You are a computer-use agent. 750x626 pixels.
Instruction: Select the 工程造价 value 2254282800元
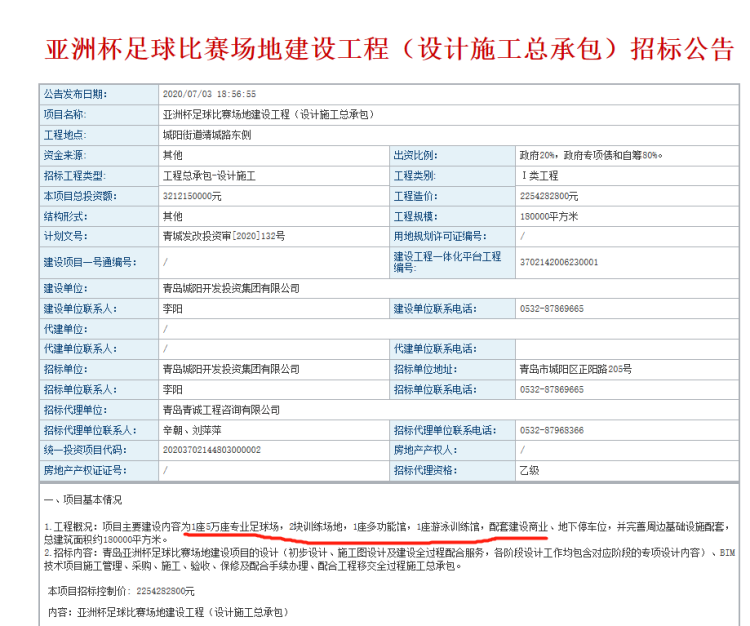click(549, 197)
